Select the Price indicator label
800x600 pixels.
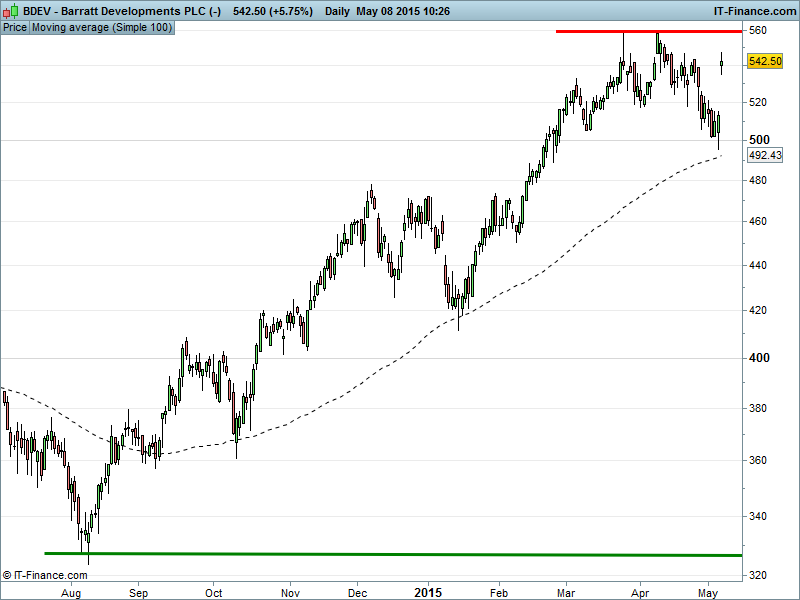pyautogui.click(x=15, y=27)
